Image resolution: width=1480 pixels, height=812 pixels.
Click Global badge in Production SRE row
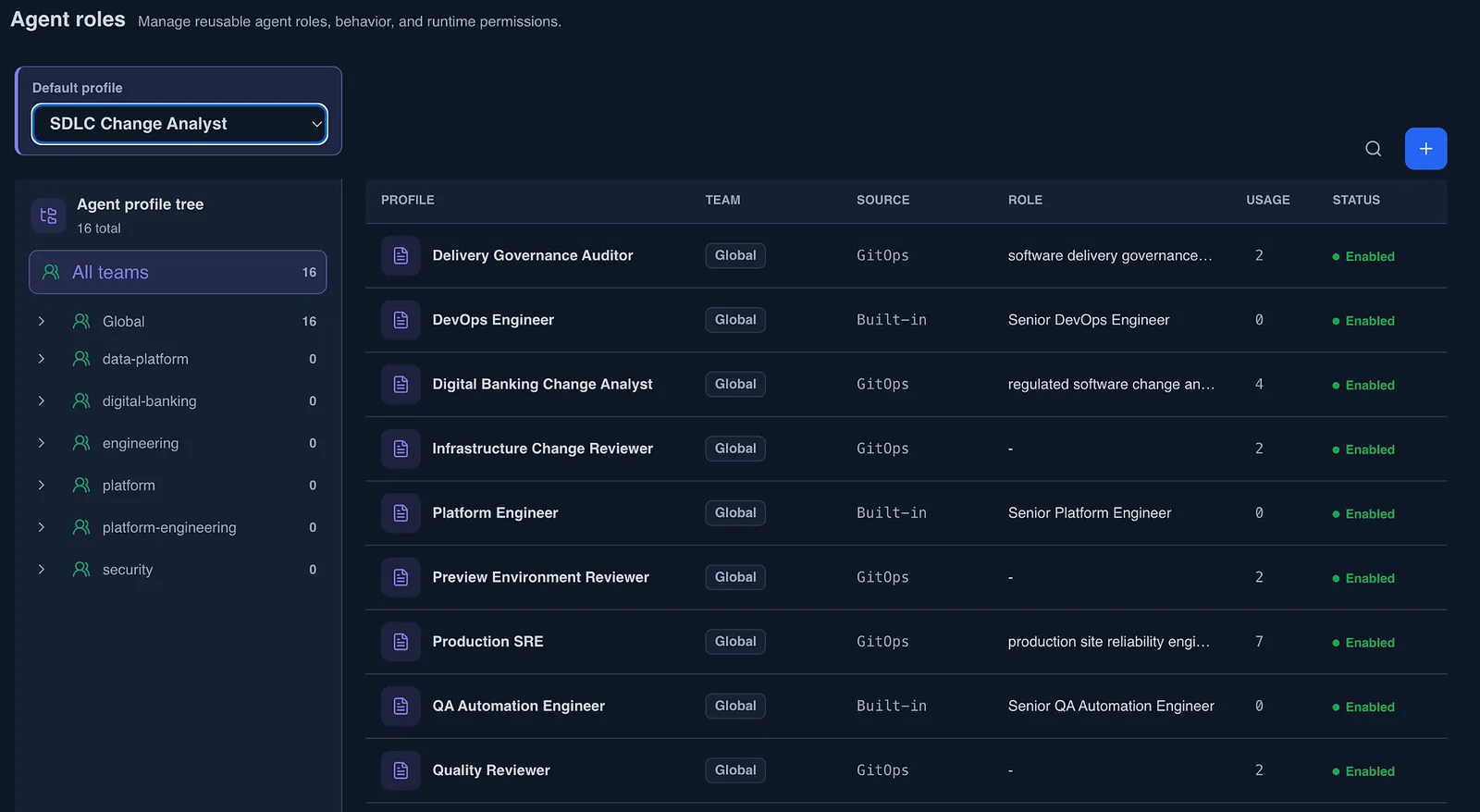click(x=735, y=641)
